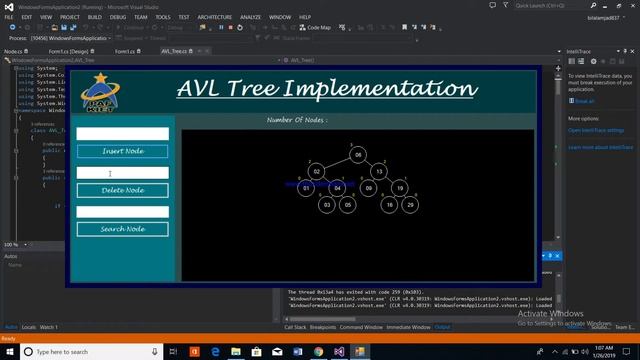Open IntelliTrace window options dropdown arrow
The height and width of the screenshot is (360, 640).
(618, 51)
